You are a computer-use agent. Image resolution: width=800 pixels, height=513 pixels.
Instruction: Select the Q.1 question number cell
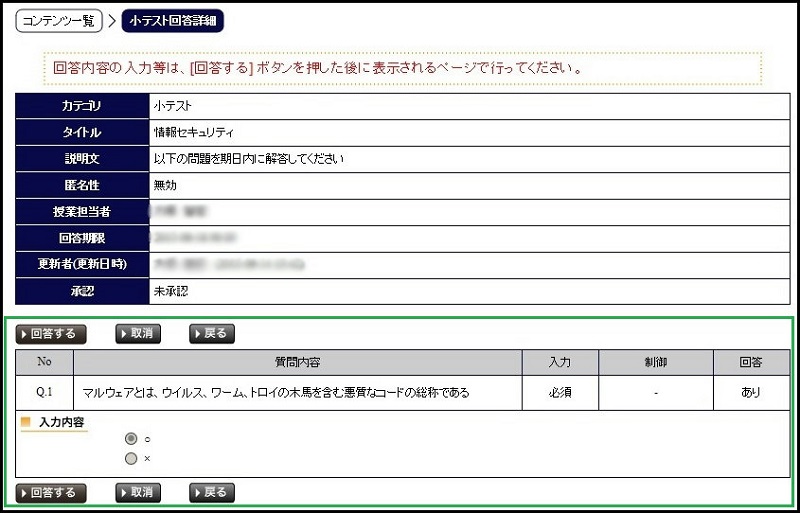[44, 392]
